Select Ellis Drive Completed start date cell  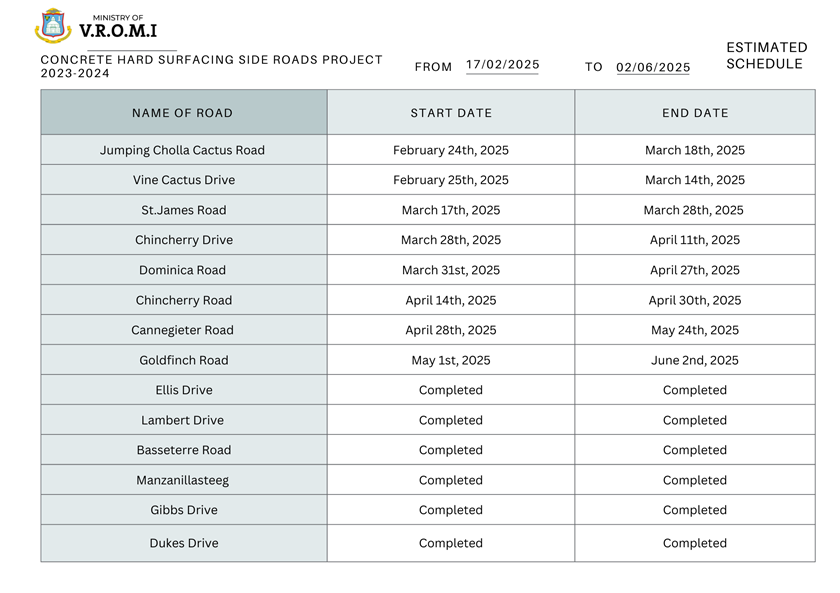[451, 390]
